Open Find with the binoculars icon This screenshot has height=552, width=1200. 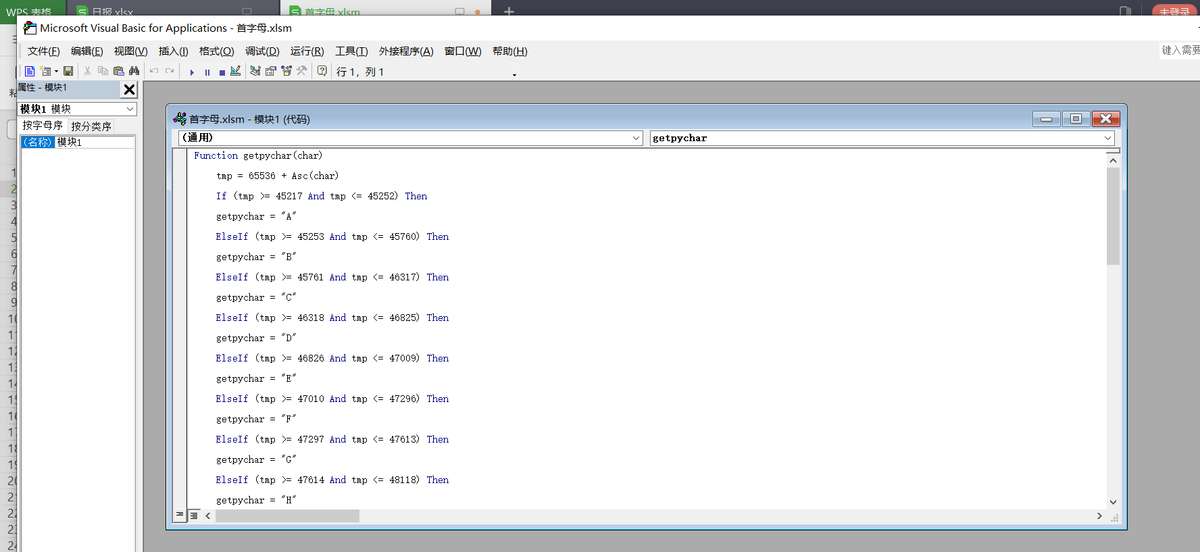(x=134, y=71)
